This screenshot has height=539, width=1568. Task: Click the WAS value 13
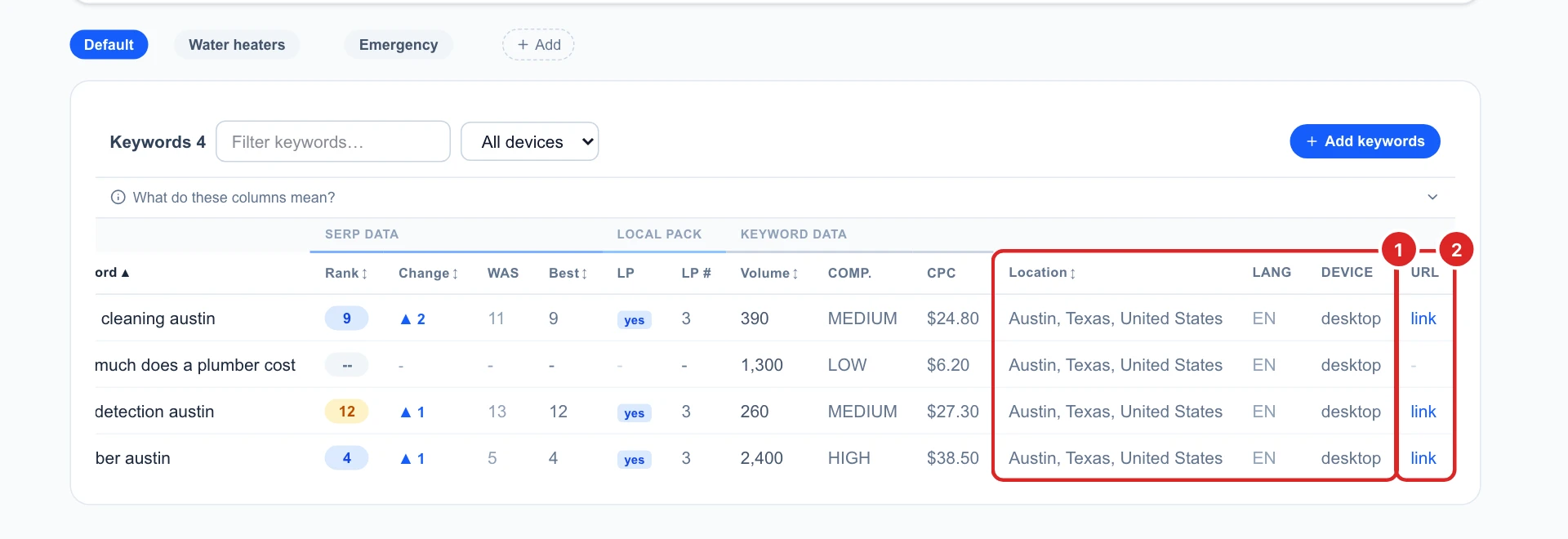(x=497, y=412)
